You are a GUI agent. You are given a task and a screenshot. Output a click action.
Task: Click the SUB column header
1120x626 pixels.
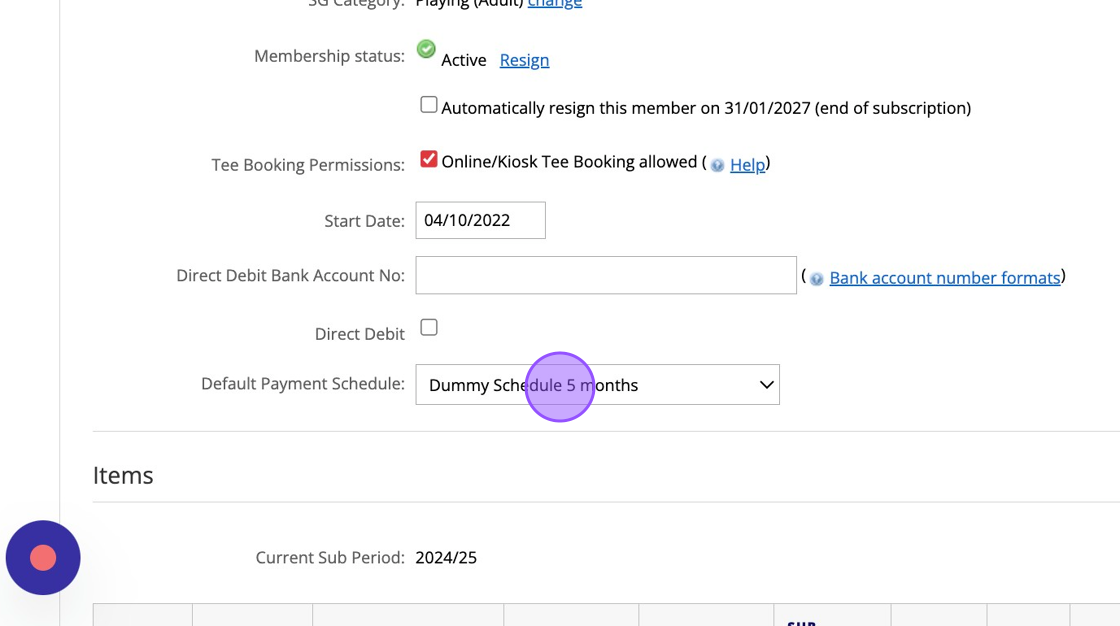pyautogui.click(x=802, y=621)
